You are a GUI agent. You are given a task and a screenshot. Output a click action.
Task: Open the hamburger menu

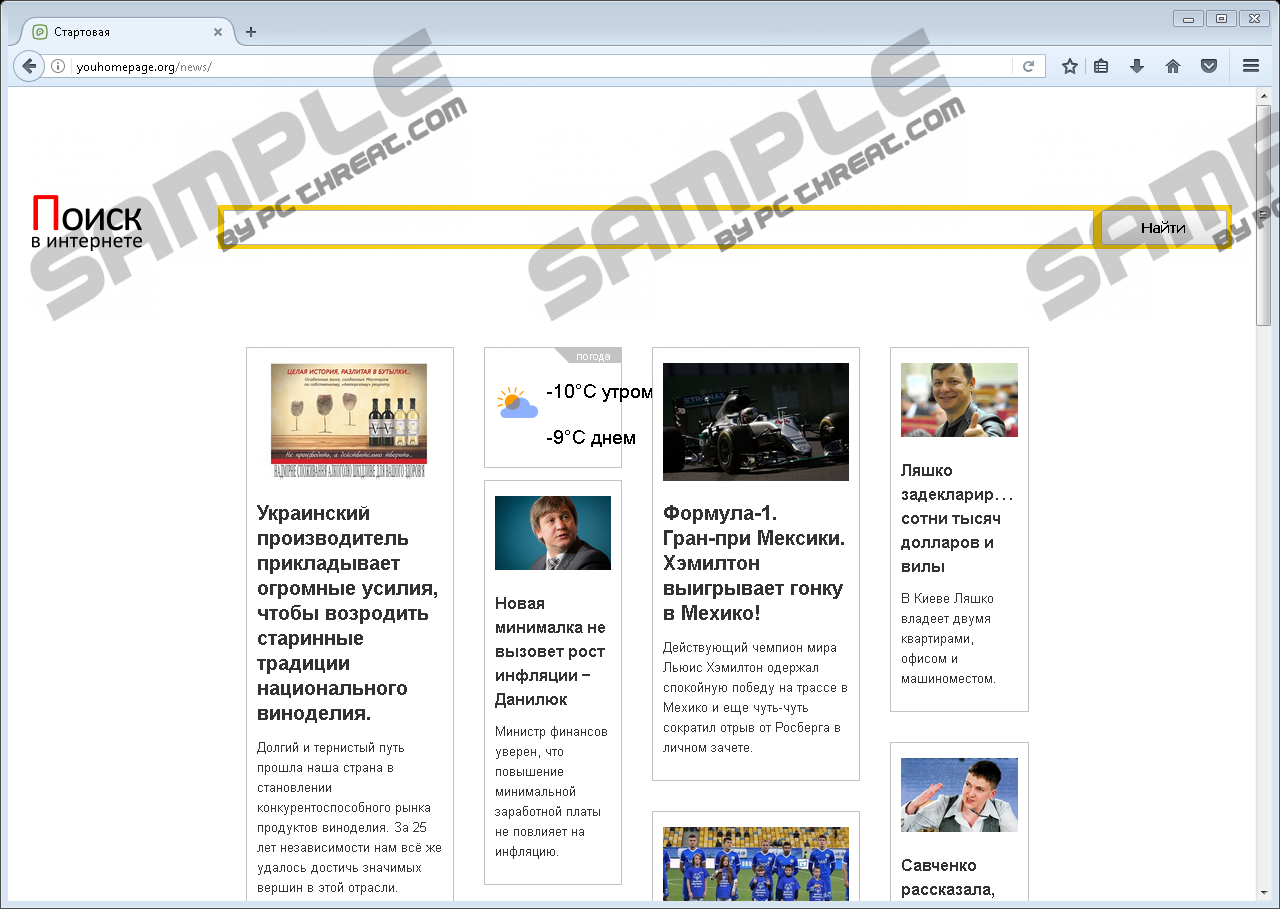(1250, 67)
